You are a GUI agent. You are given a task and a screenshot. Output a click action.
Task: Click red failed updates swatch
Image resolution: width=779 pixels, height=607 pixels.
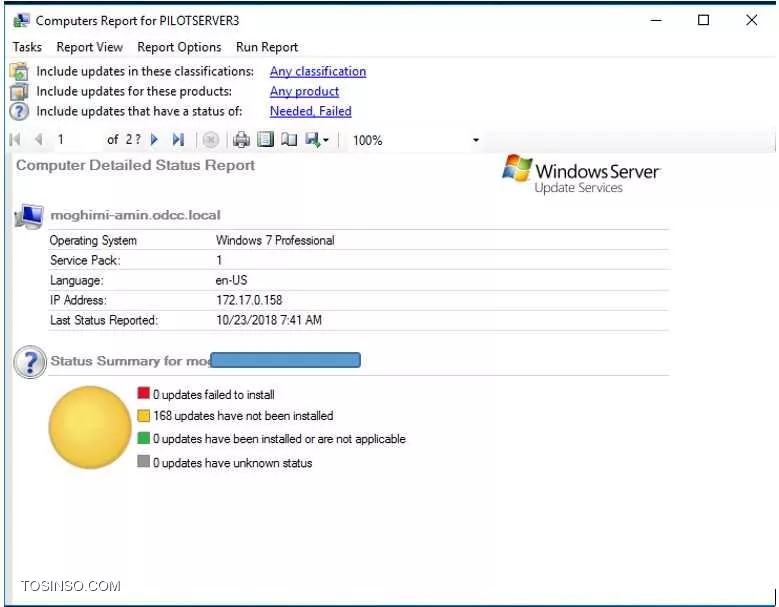click(x=144, y=393)
